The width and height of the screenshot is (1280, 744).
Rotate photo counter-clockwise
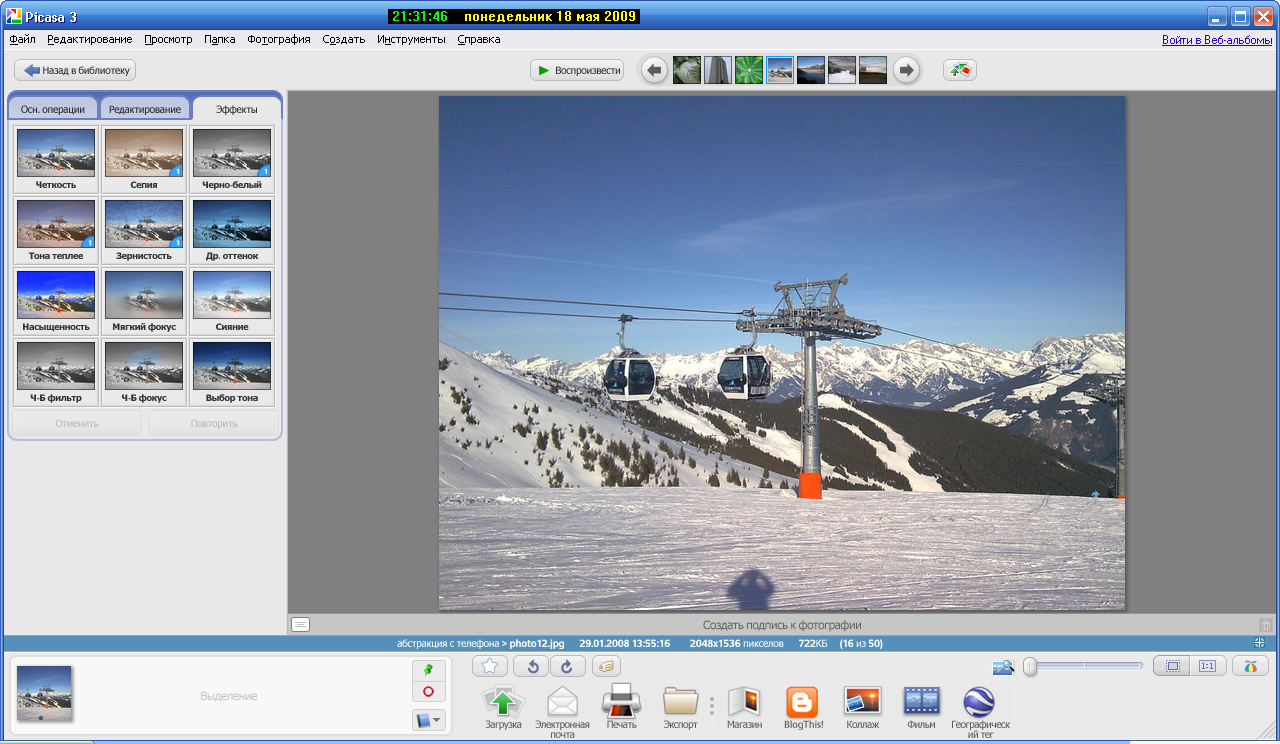(531, 666)
